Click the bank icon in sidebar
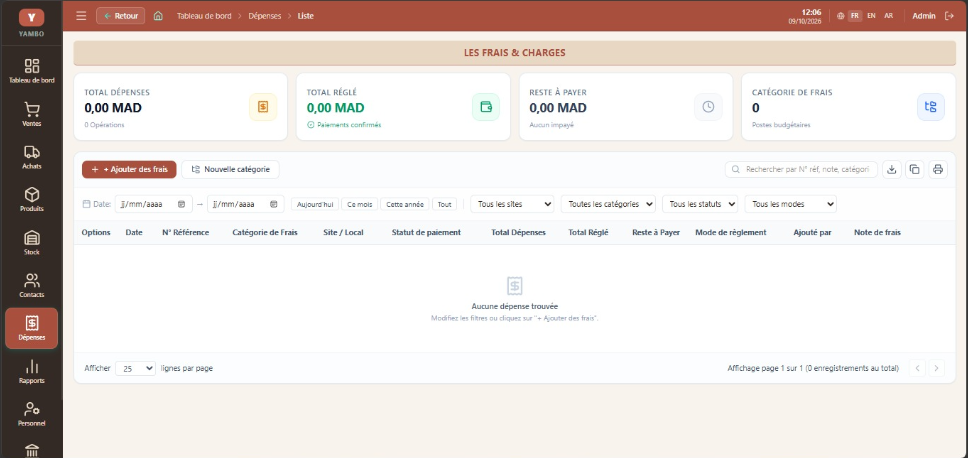The image size is (968, 458). pyautogui.click(x=31, y=451)
